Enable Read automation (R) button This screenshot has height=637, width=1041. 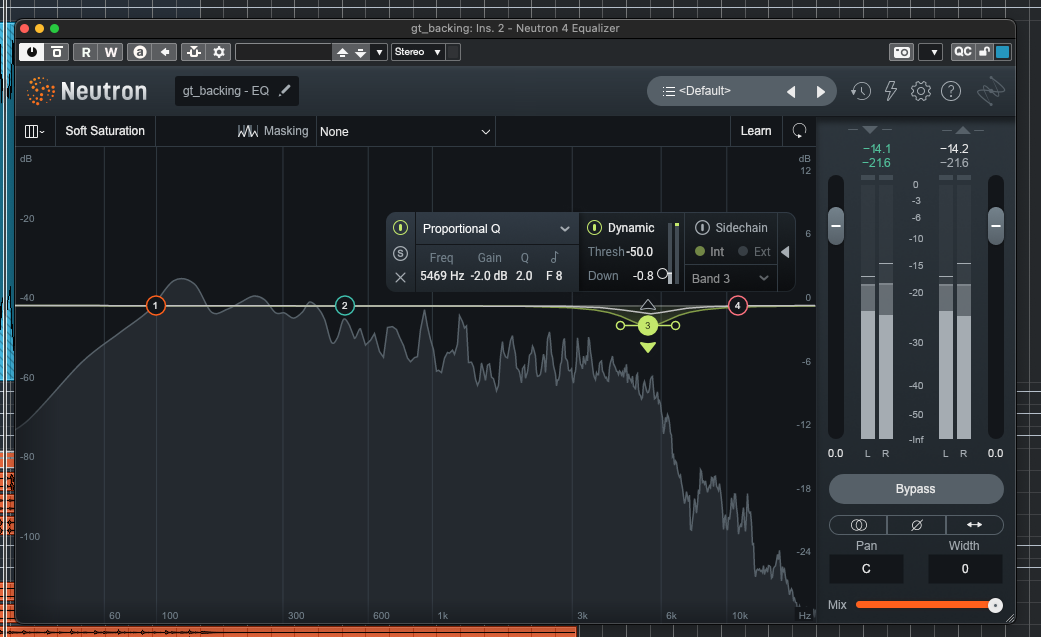pyautogui.click(x=86, y=52)
